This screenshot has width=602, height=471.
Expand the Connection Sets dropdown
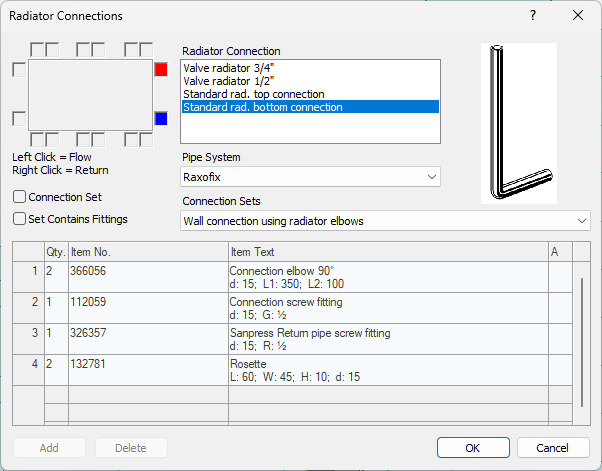(x=385, y=221)
